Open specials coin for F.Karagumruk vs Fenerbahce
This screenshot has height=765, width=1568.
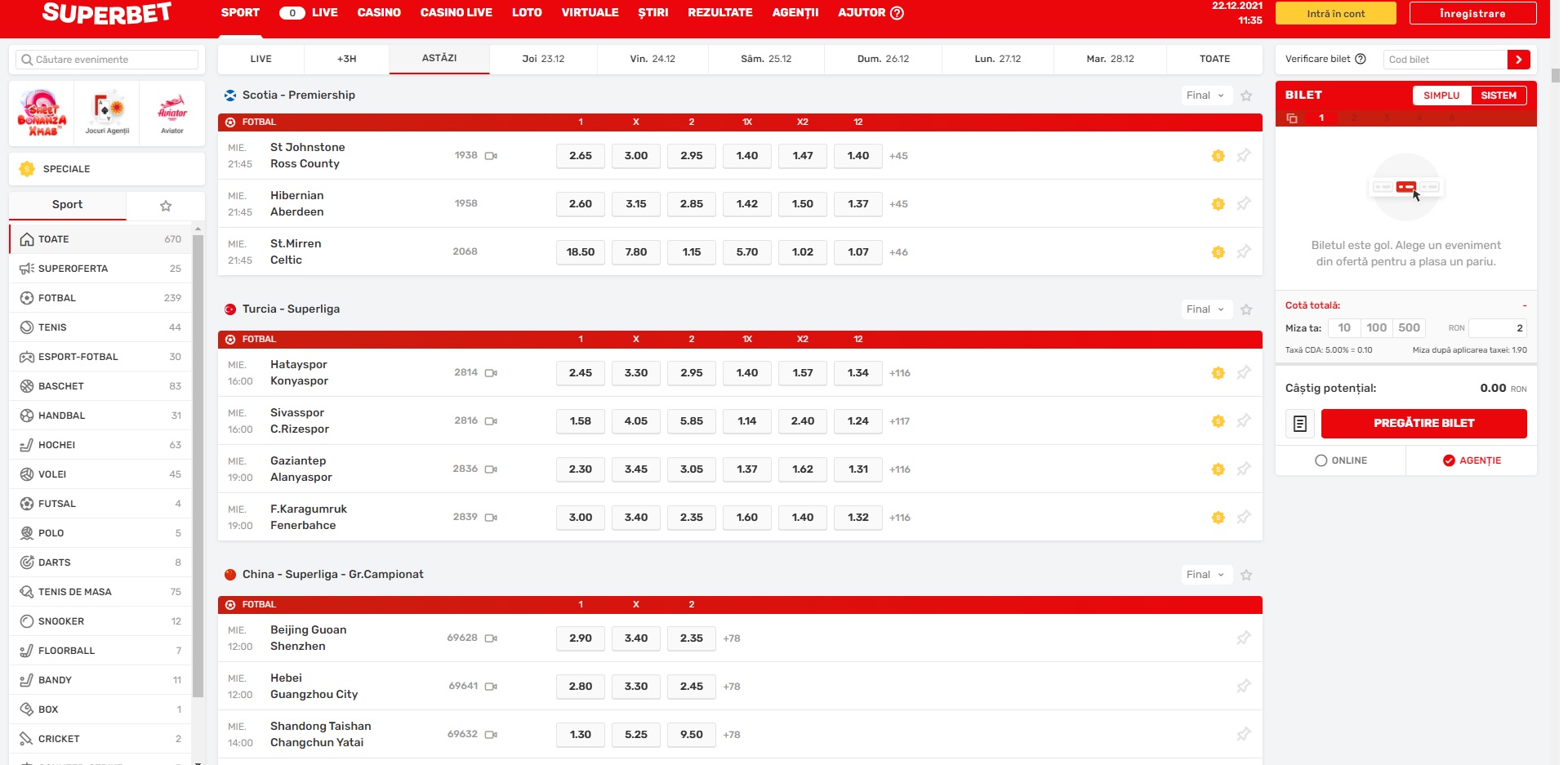[x=1218, y=518]
